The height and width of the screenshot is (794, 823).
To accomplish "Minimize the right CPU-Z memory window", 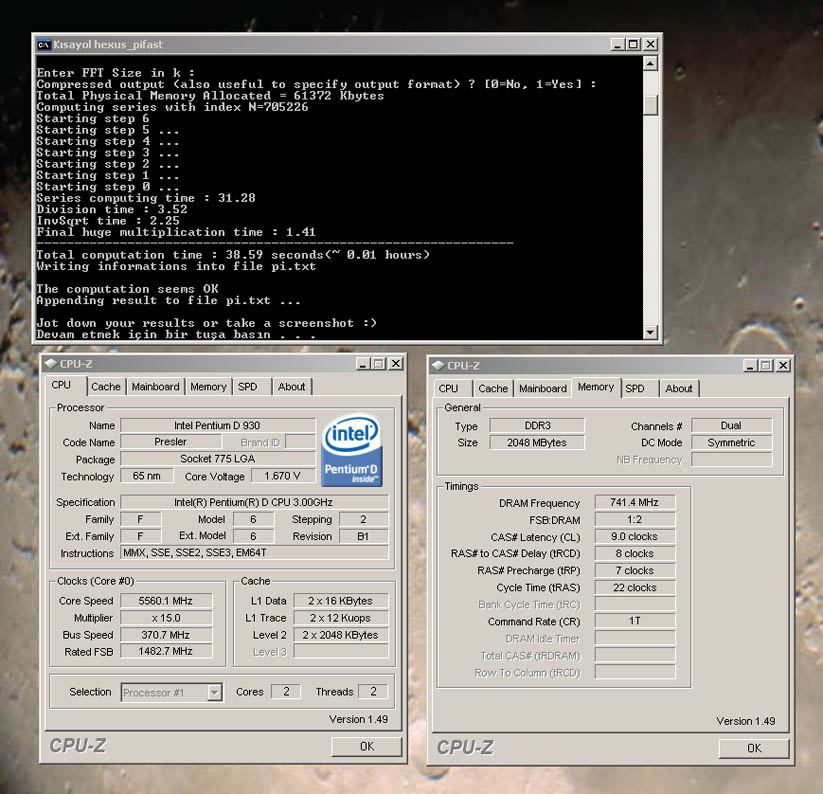I will pos(750,366).
